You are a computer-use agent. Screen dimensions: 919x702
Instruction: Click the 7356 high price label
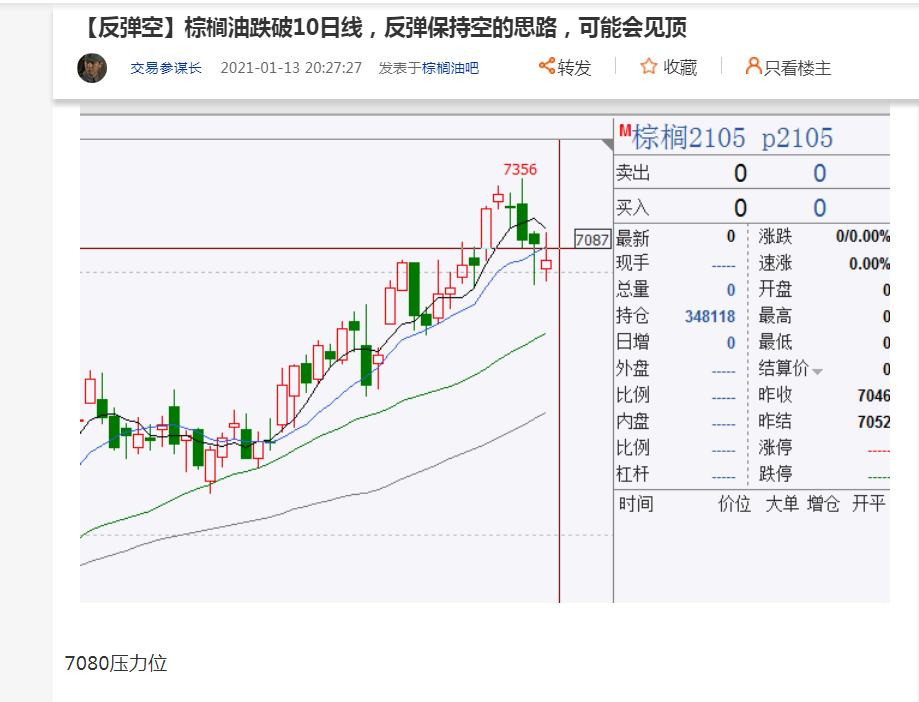coord(520,169)
